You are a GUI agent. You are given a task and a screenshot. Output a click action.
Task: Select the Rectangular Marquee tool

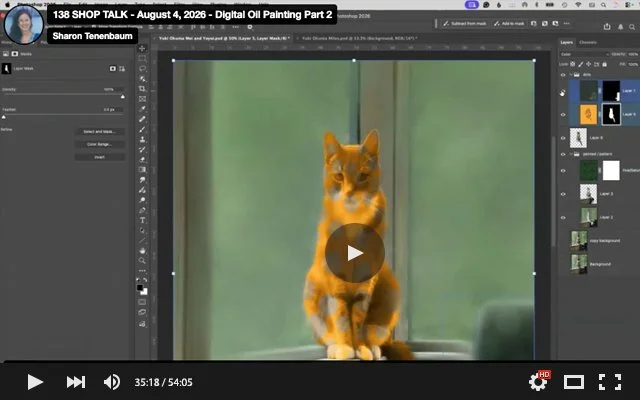pyautogui.click(x=142, y=59)
